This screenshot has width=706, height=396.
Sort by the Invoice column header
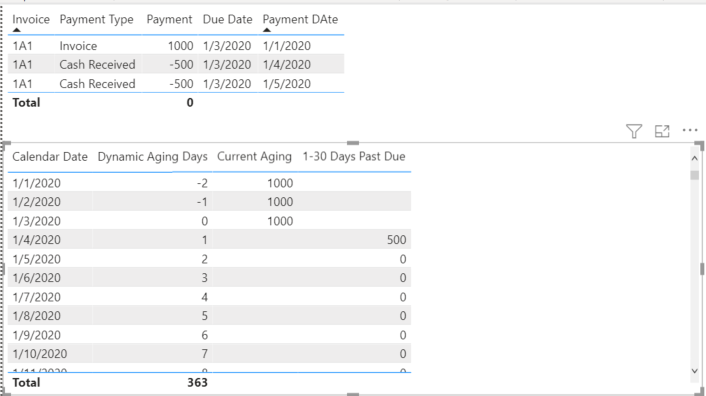31,19
